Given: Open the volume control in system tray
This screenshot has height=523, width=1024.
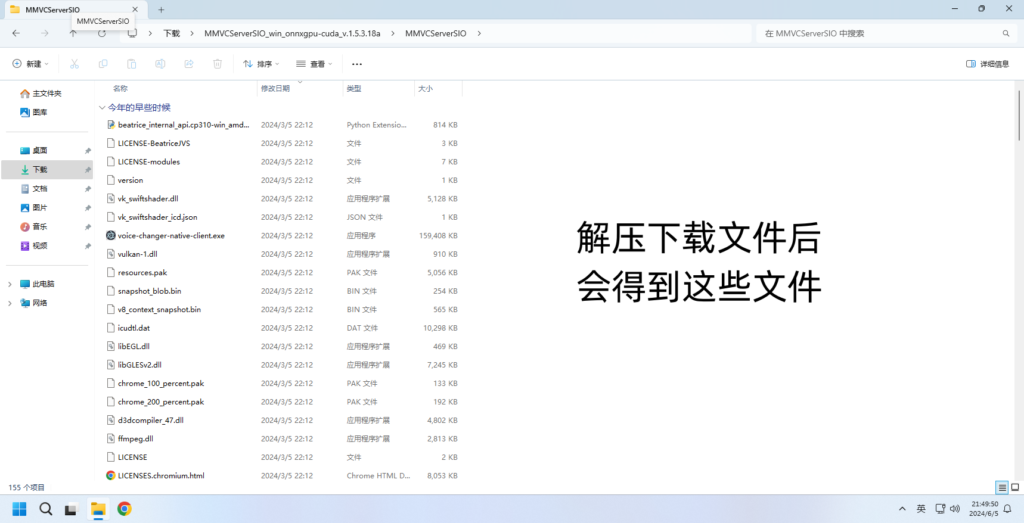Looking at the screenshot, I should coord(955,509).
